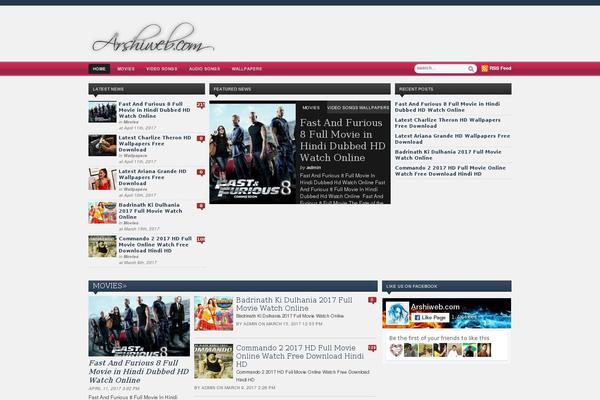The image size is (600, 400).
Task: Click Badrinath thumbnail in Latest News
Action: pyautogui.click(x=102, y=213)
